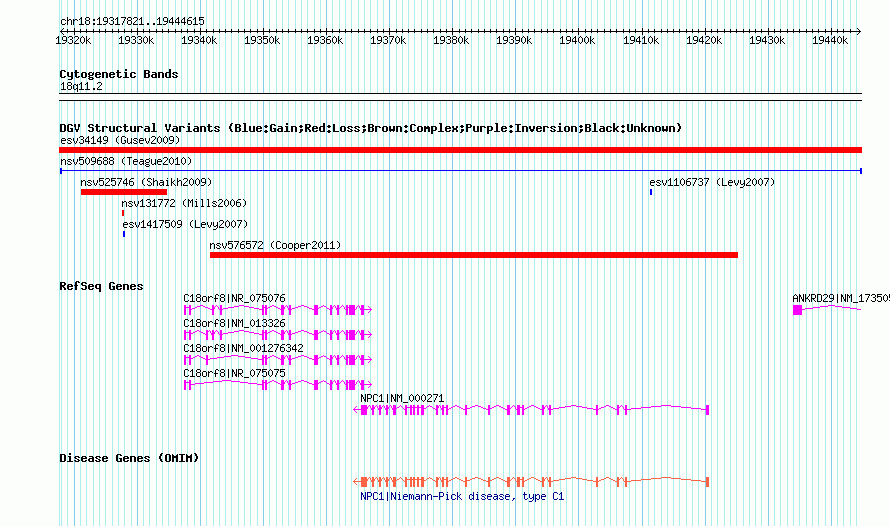Click the 19440k ruler tick label
Viewport: 890px width, 526px height.
tap(830, 40)
